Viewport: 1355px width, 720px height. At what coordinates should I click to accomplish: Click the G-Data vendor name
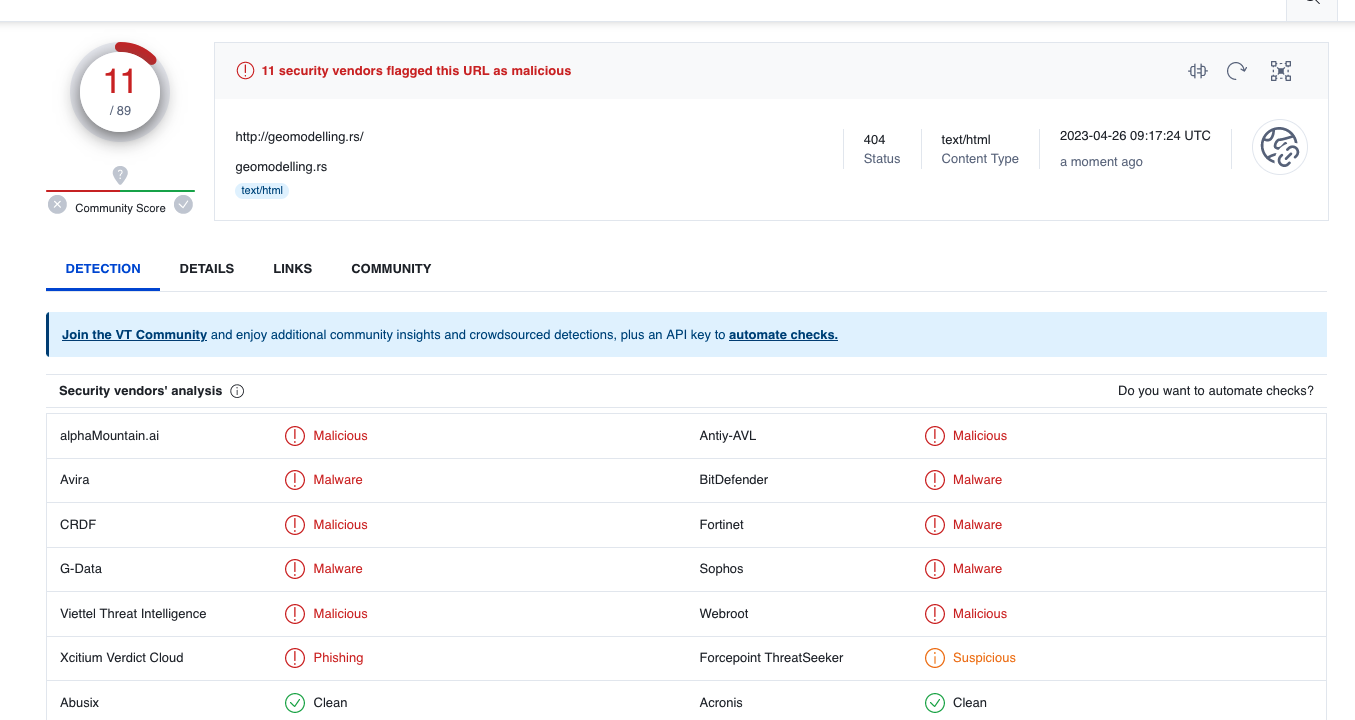(81, 569)
